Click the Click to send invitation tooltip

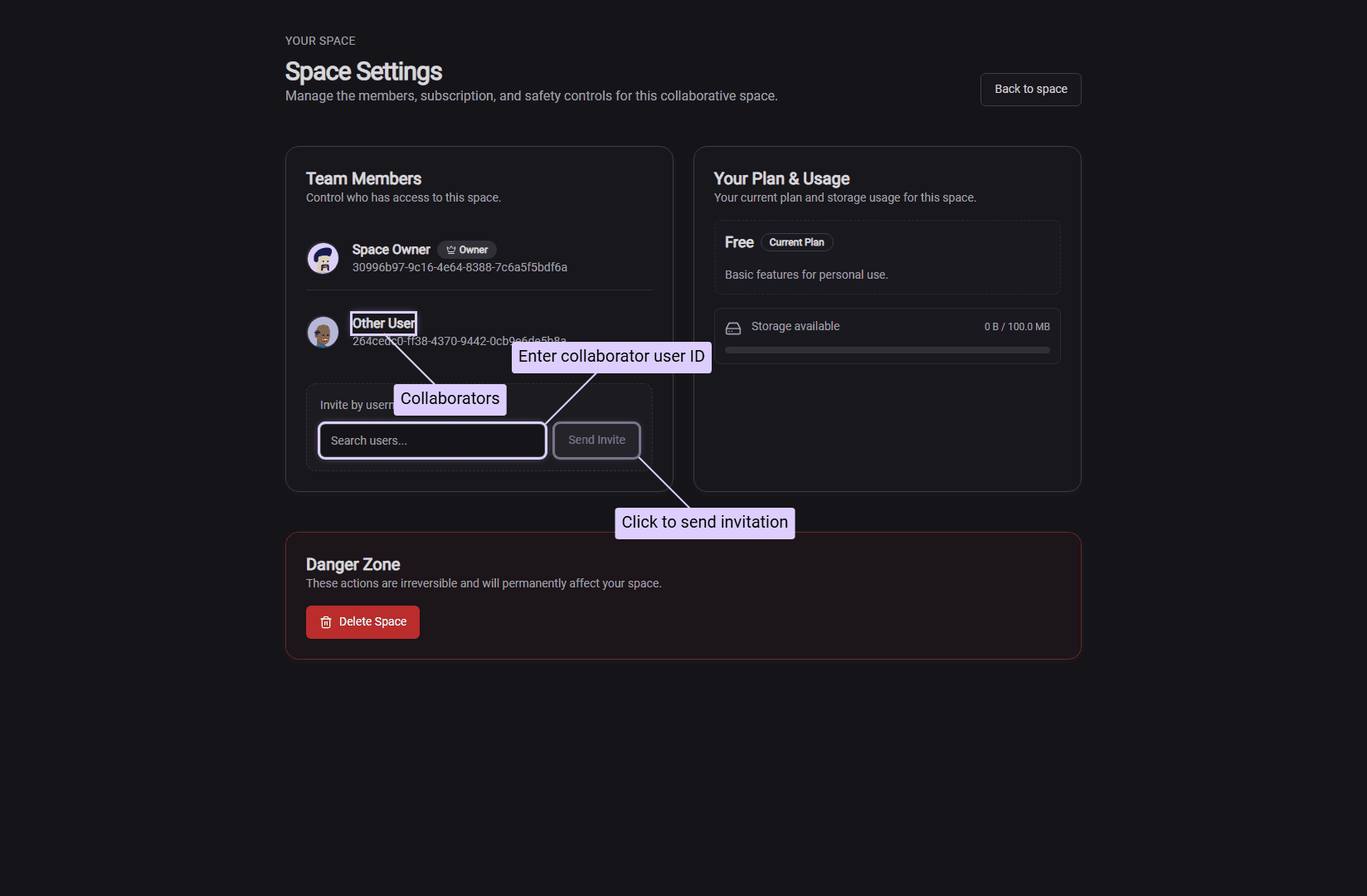704,523
